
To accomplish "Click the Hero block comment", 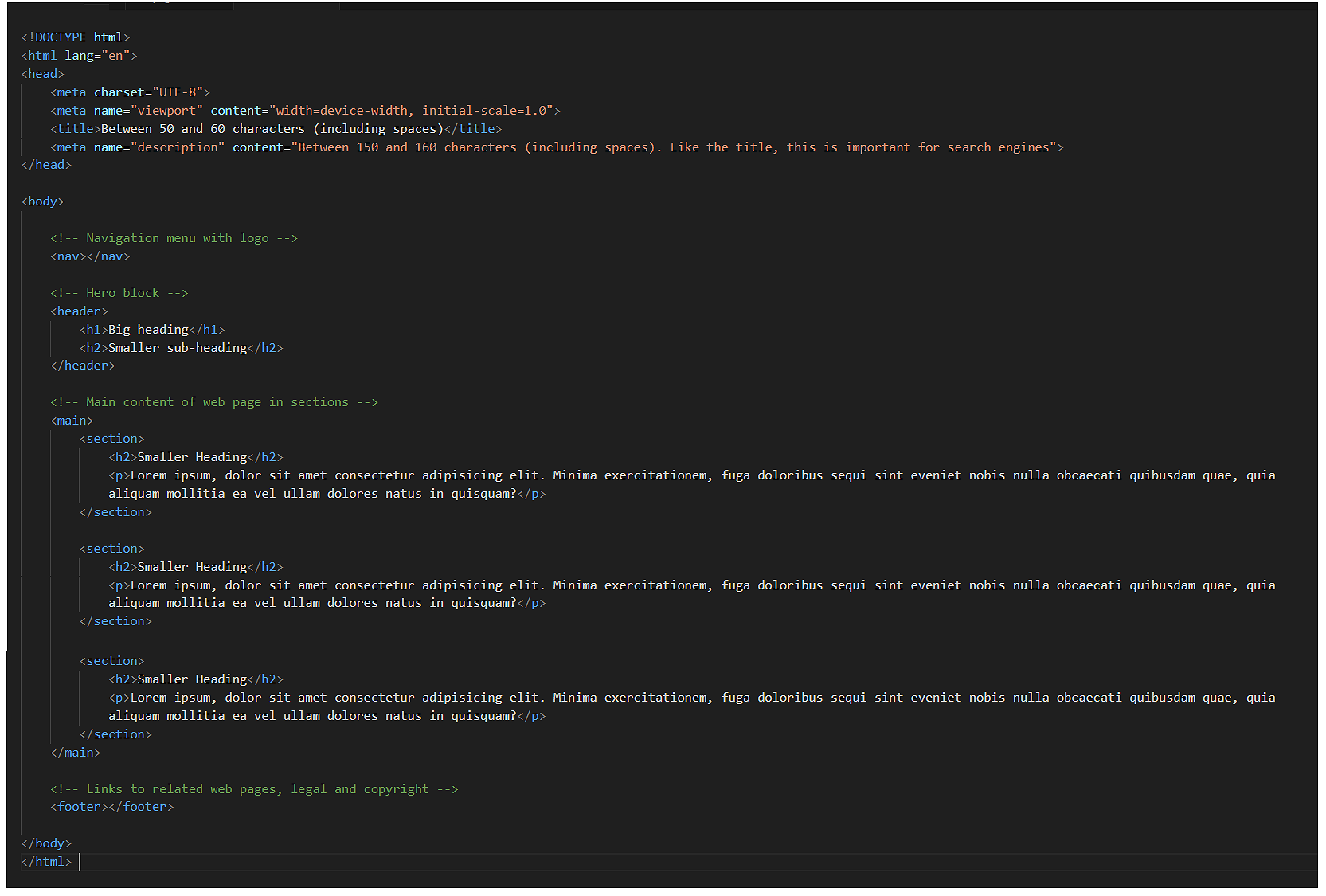I will (x=119, y=292).
